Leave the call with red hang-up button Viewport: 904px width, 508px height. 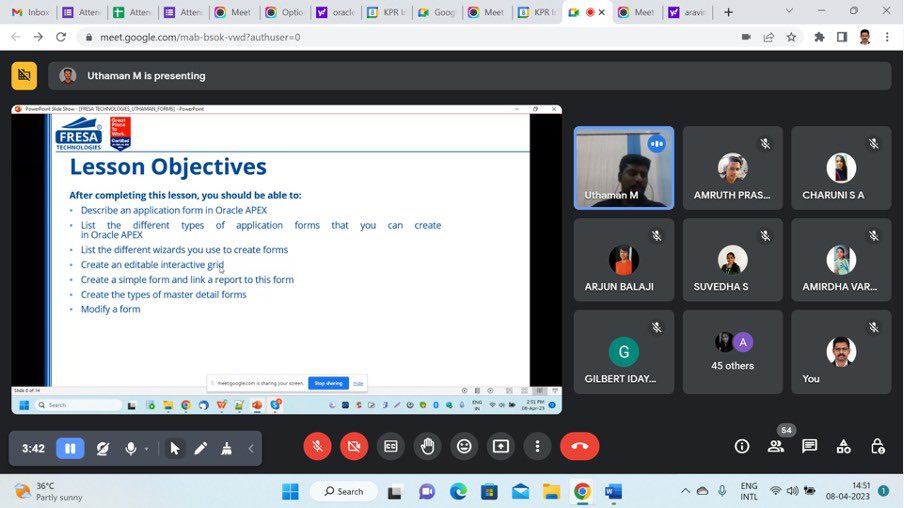point(579,446)
